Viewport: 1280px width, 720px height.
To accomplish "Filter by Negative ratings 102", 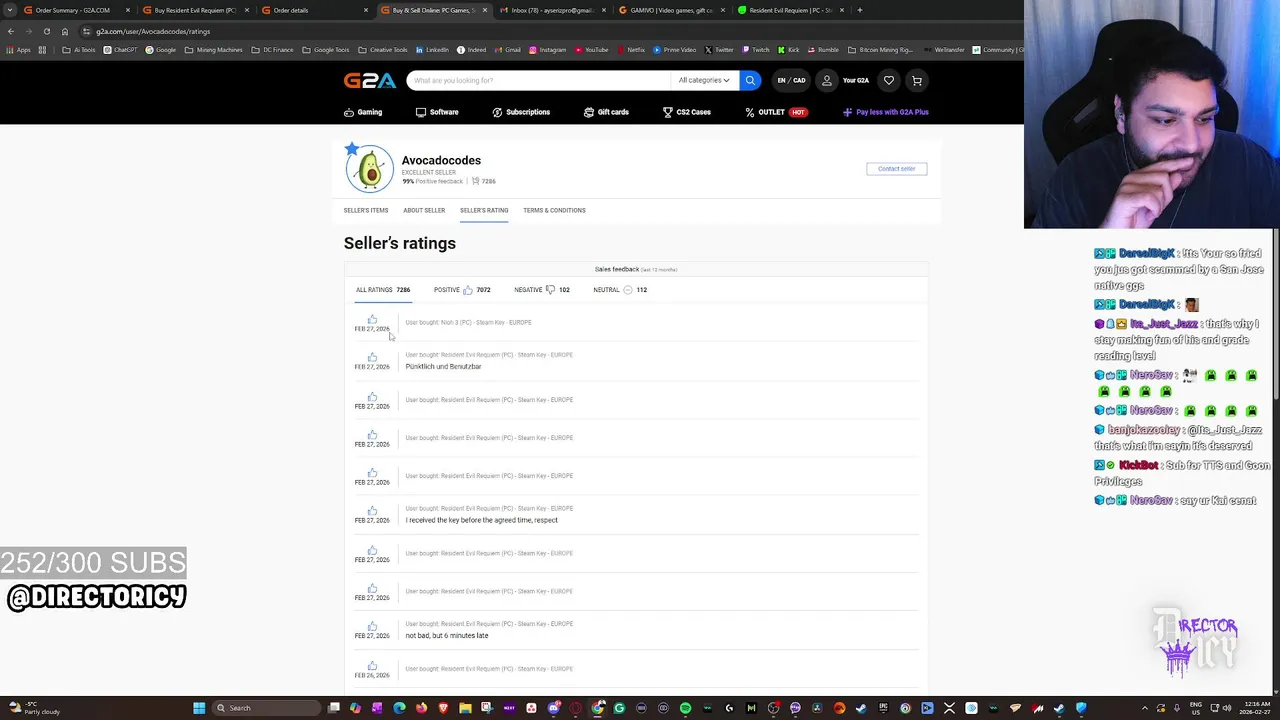I will tap(541, 290).
